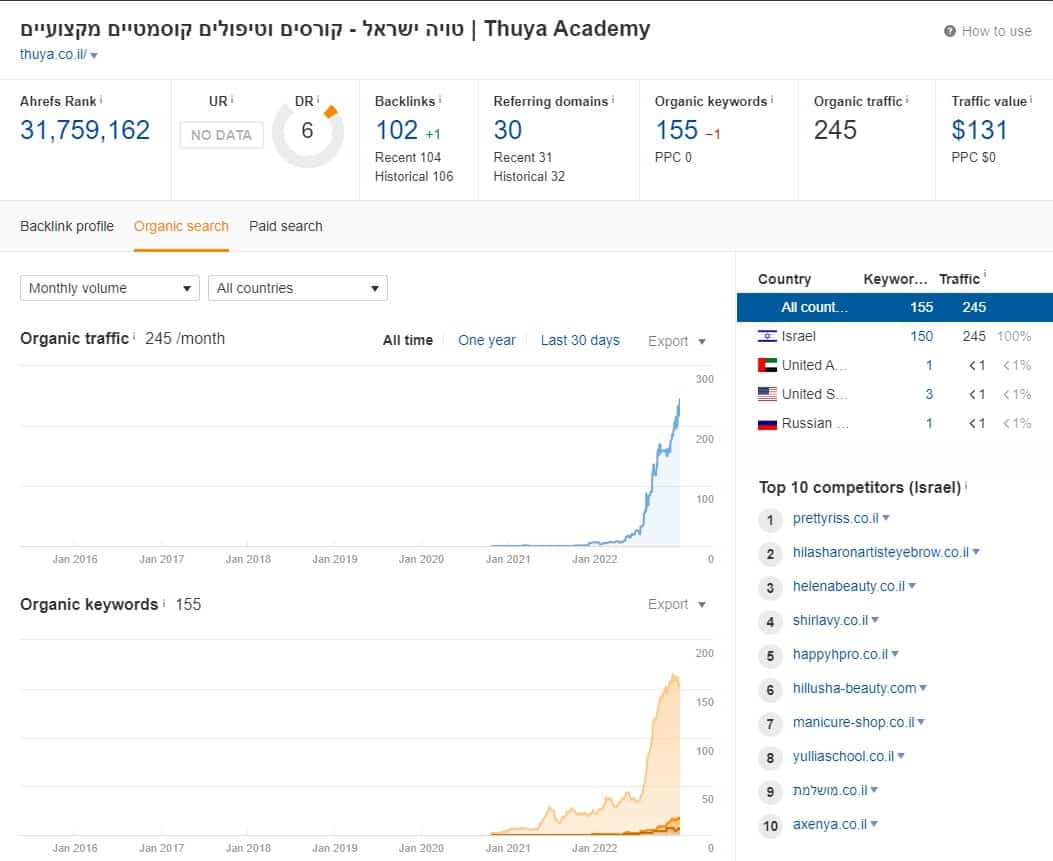Click the Traffic value info icon
The height and width of the screenshot is (861, 1053).
pyautogui.click(x=1031, y=99)
